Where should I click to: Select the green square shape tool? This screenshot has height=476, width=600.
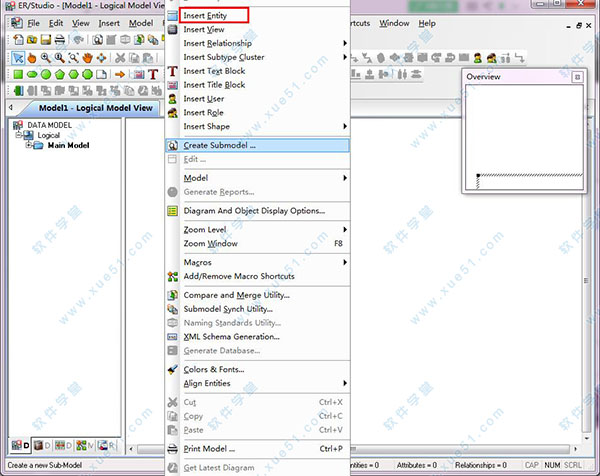18,74
